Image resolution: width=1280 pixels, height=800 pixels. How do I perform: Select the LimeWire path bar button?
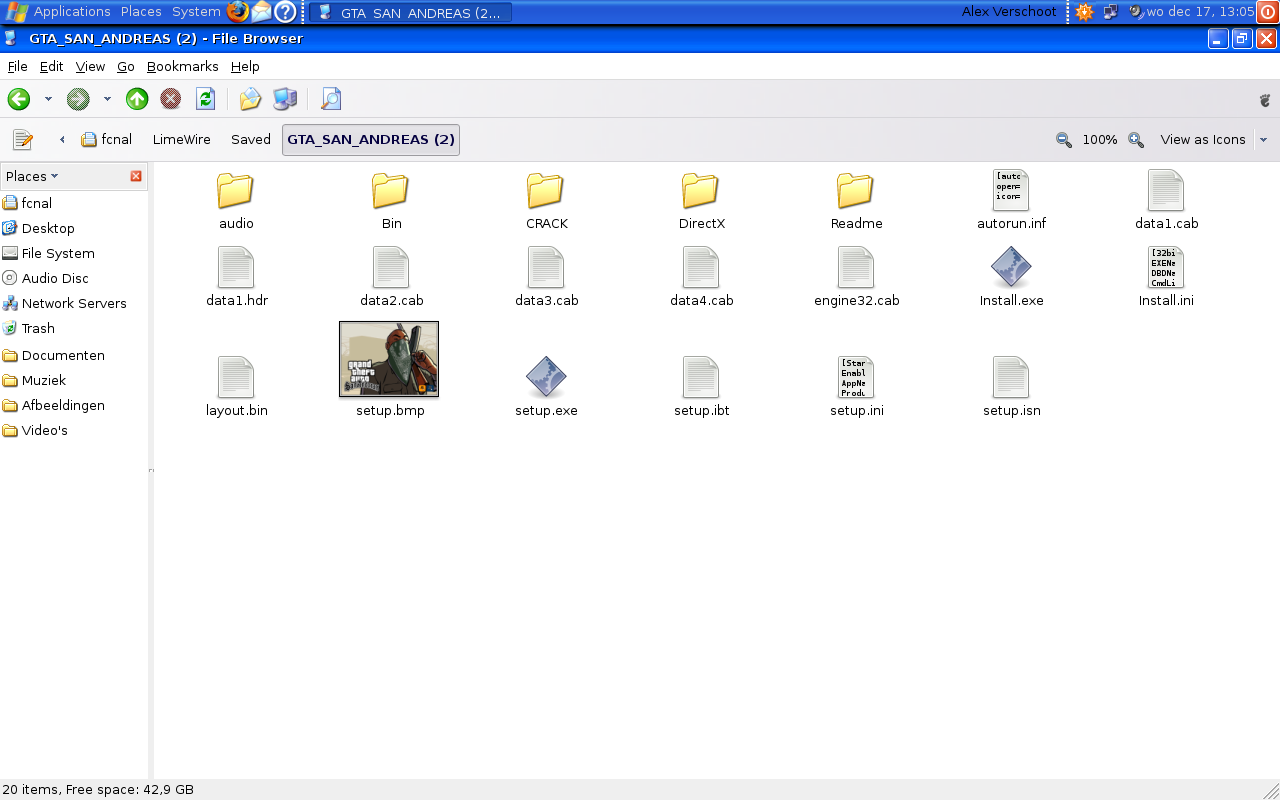[x=181, y=140]
